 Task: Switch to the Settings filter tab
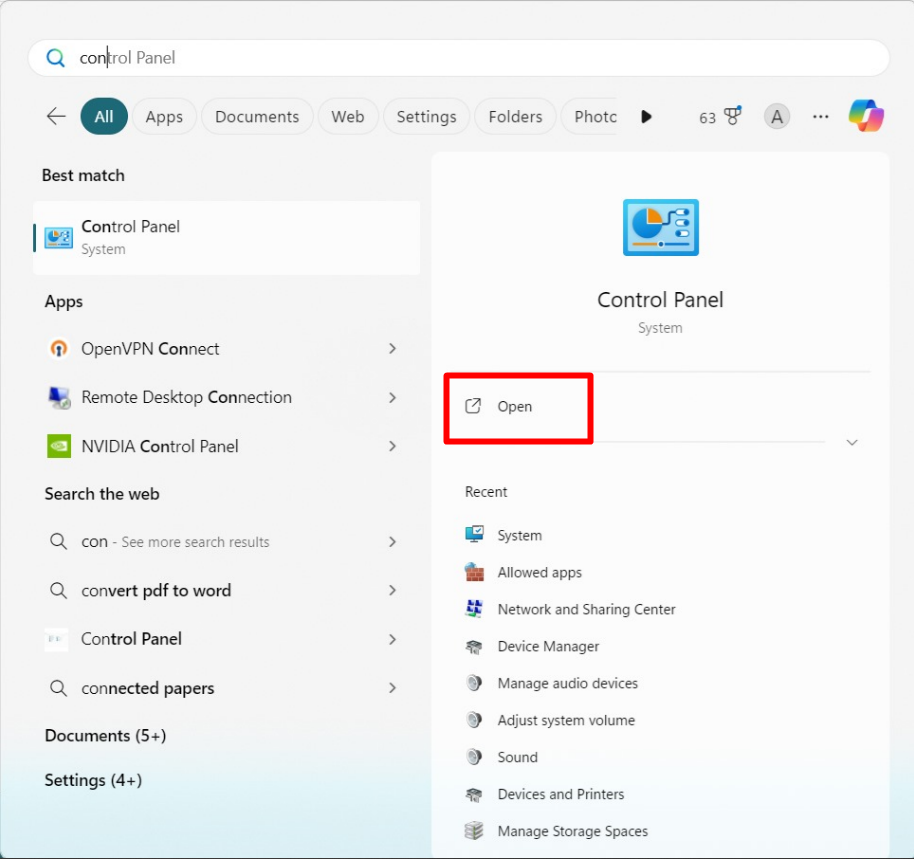[427, 117]
